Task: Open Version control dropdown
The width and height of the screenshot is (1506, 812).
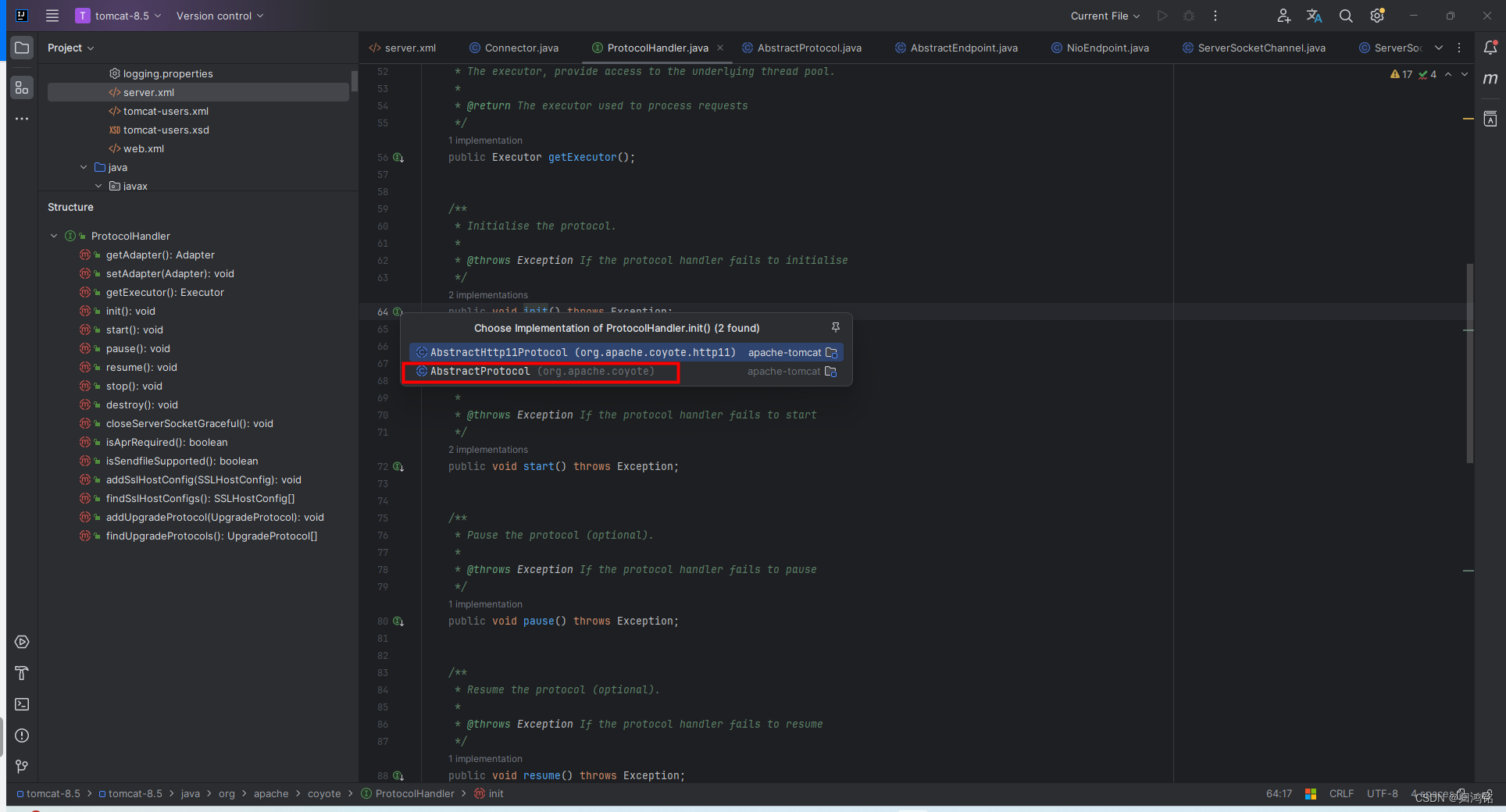Action: pos(220,16)
